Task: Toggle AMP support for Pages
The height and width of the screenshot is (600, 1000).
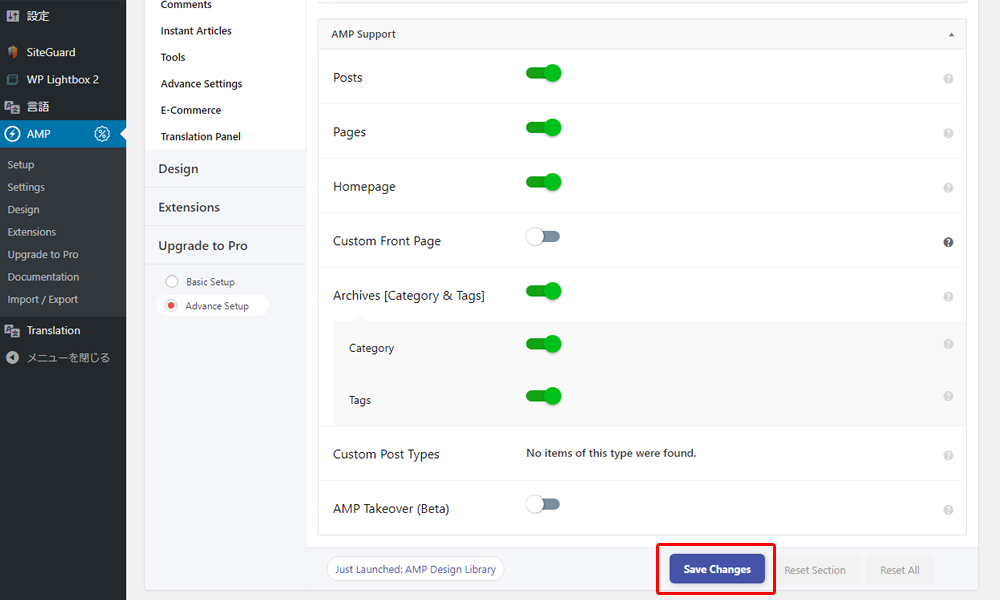Action: (543, 128)
